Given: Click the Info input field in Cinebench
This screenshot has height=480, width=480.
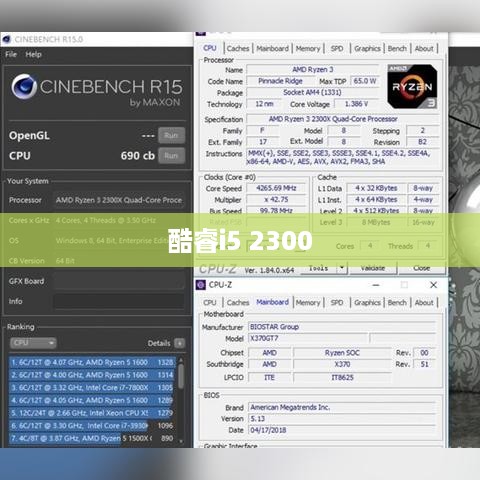Looking at the screenshot, I should [x=119, y=301].
